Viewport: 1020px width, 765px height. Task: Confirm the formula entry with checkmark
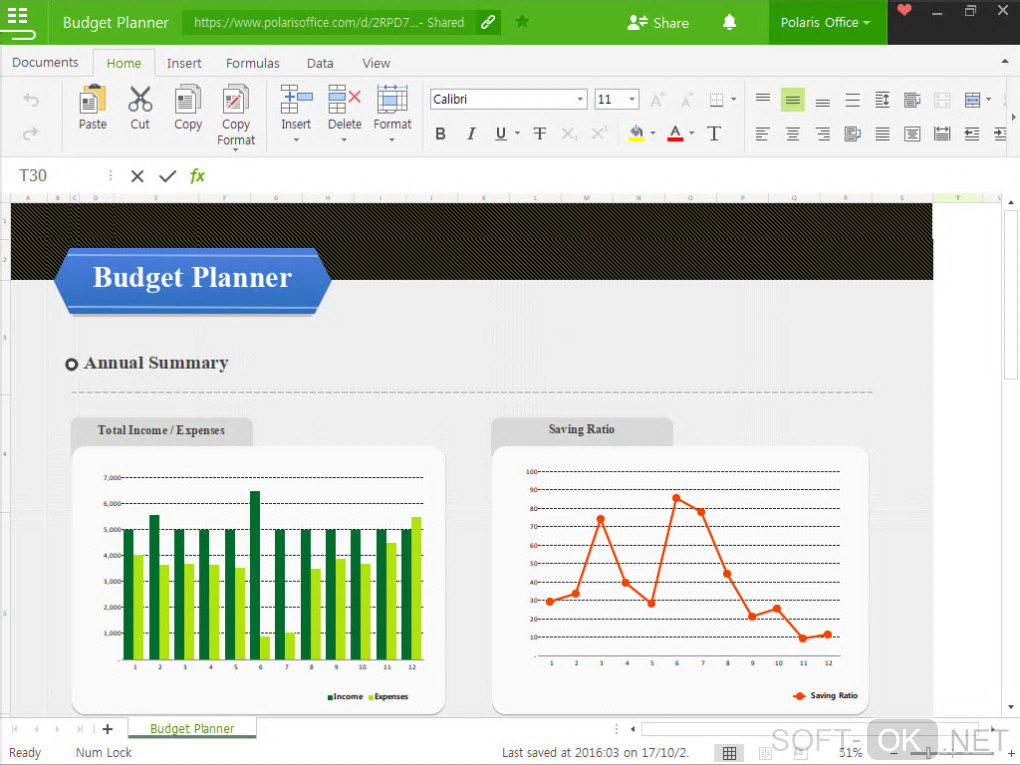click(x=167, y=176)
